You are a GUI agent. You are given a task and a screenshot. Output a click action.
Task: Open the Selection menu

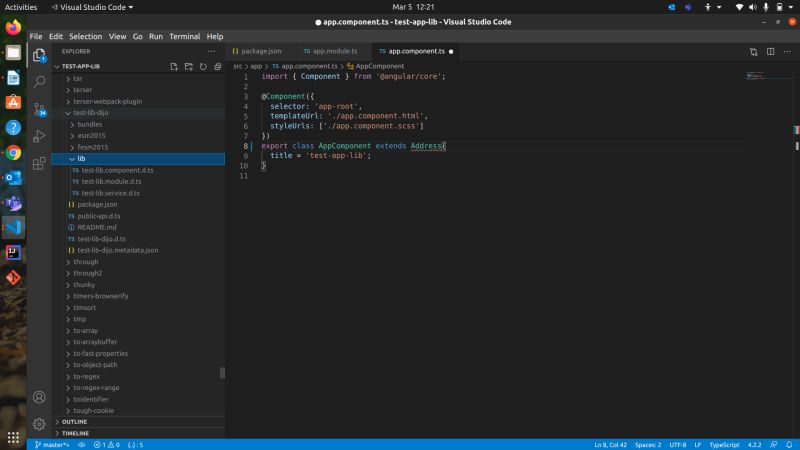[x=86, y=37]
